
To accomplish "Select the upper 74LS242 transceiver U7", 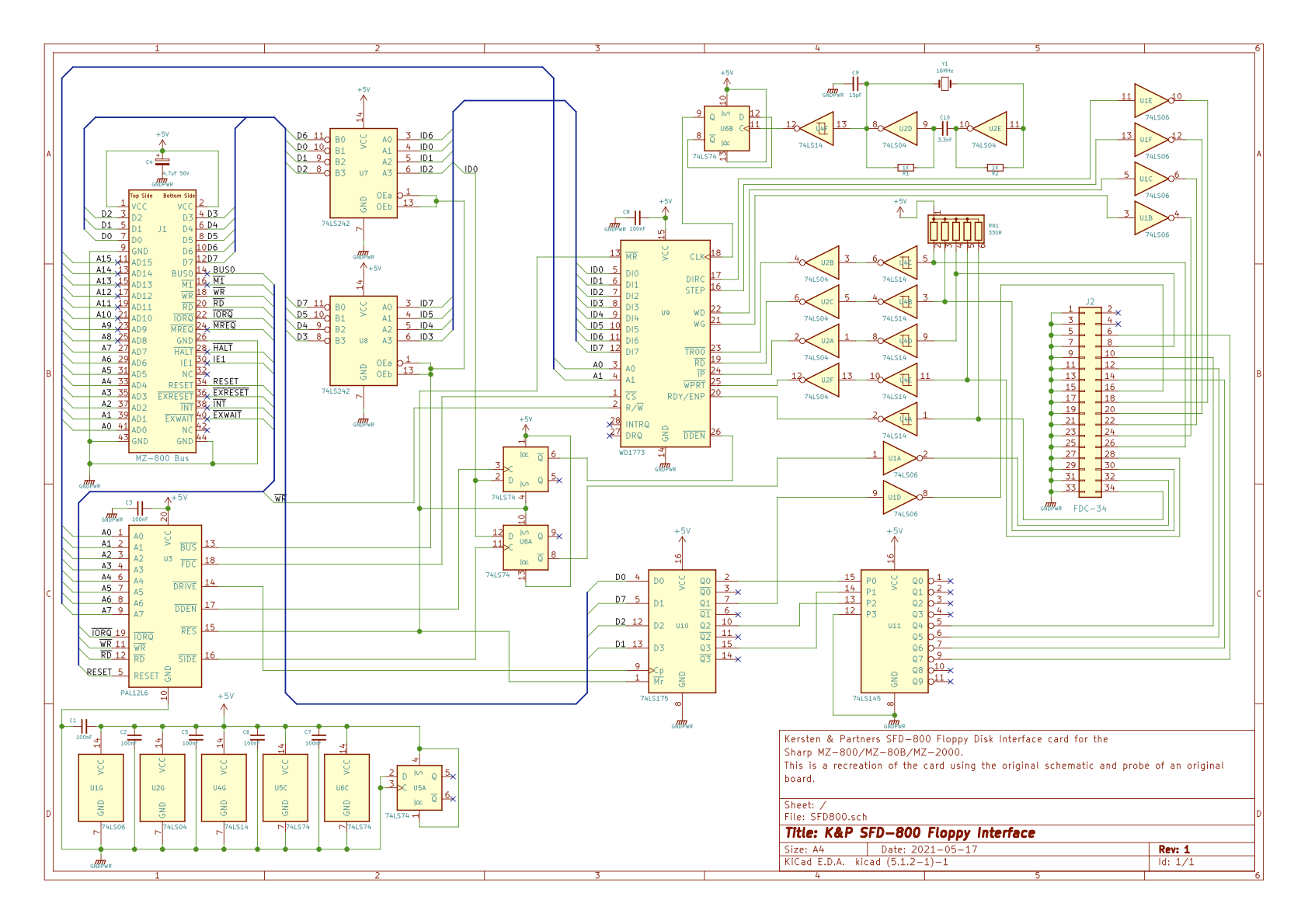I will 363,173.
